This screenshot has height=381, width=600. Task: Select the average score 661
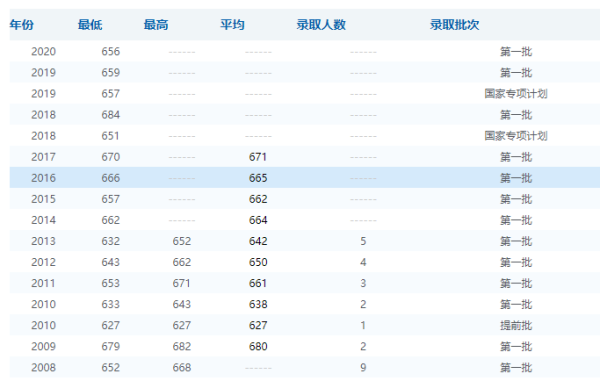(258, 283)
